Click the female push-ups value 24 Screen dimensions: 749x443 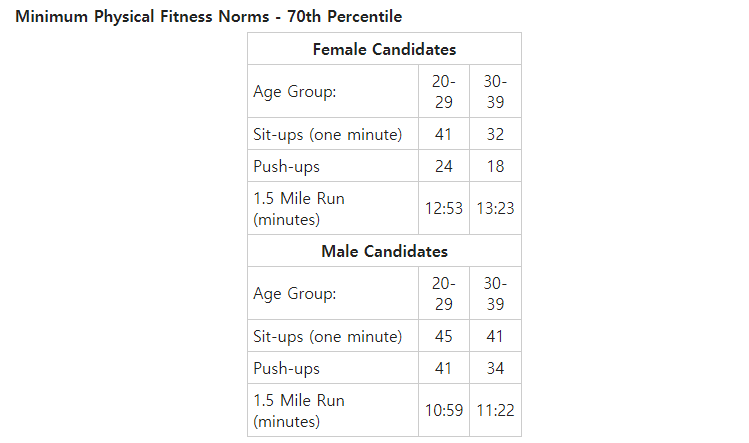point(444,166)
